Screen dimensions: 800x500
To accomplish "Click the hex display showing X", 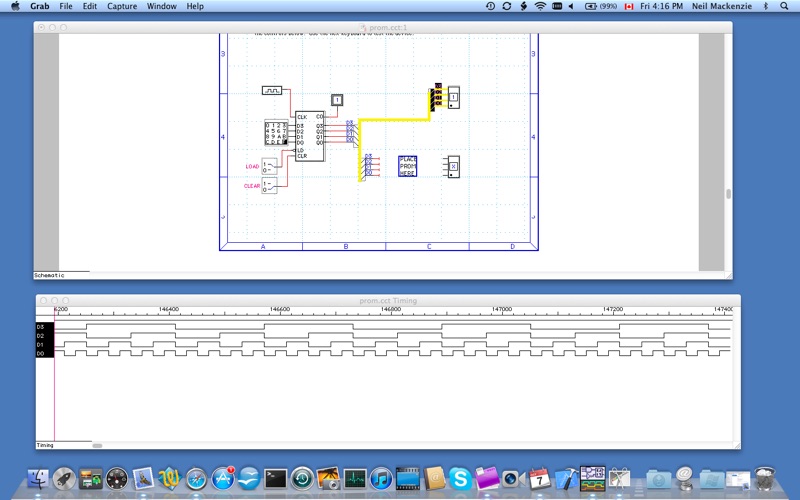I will click(x=454, y=167).
